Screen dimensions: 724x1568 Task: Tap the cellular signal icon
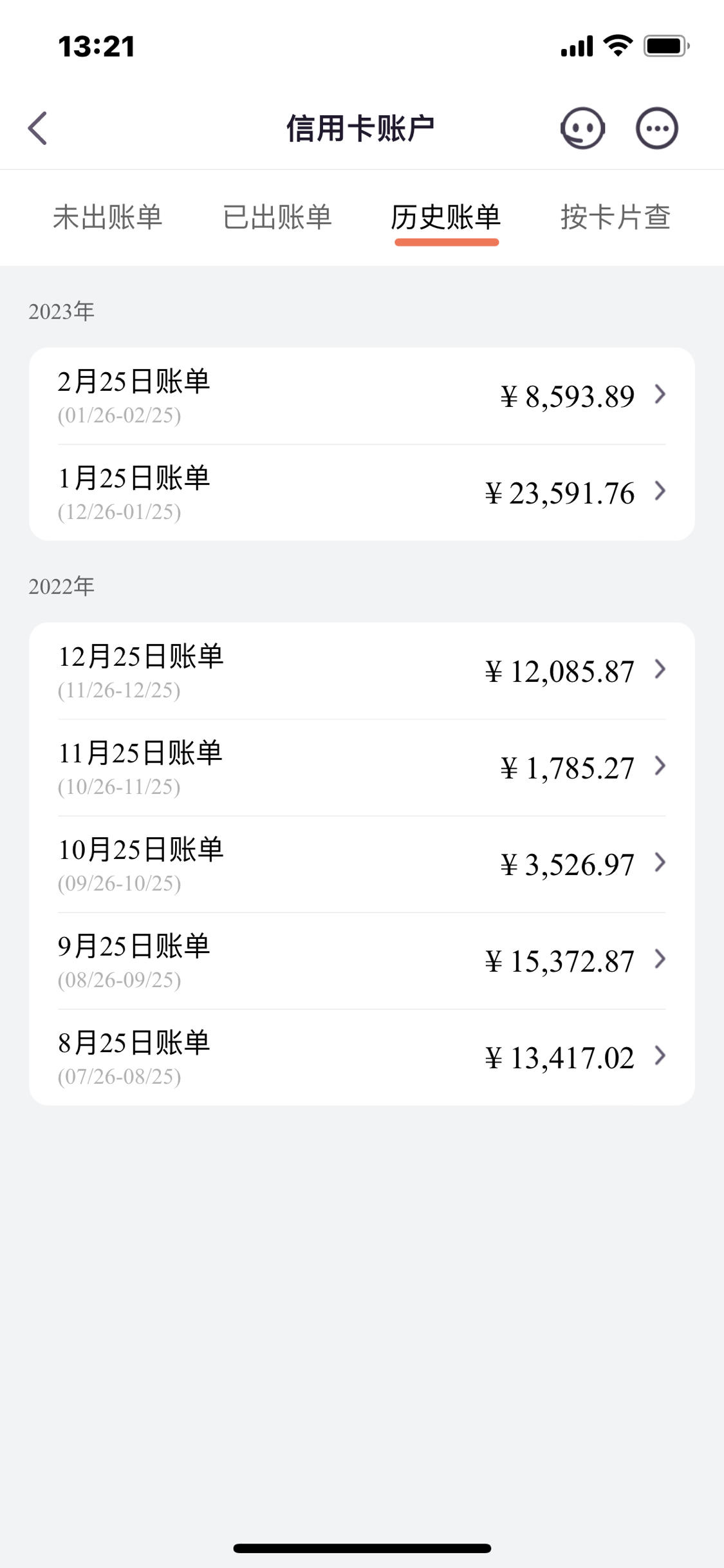pos(577,46)
